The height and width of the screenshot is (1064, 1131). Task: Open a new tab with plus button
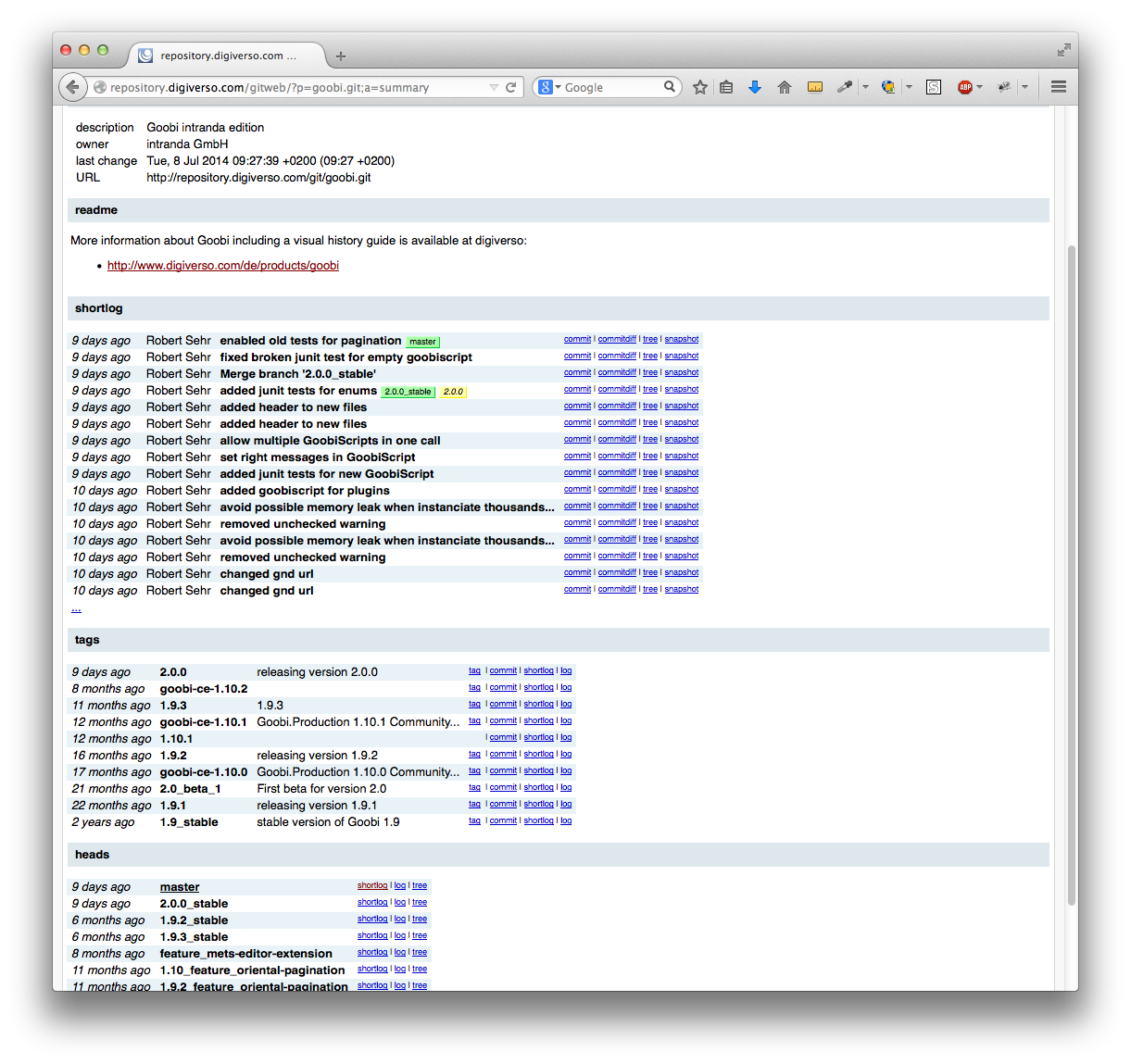tap(341, 56)
